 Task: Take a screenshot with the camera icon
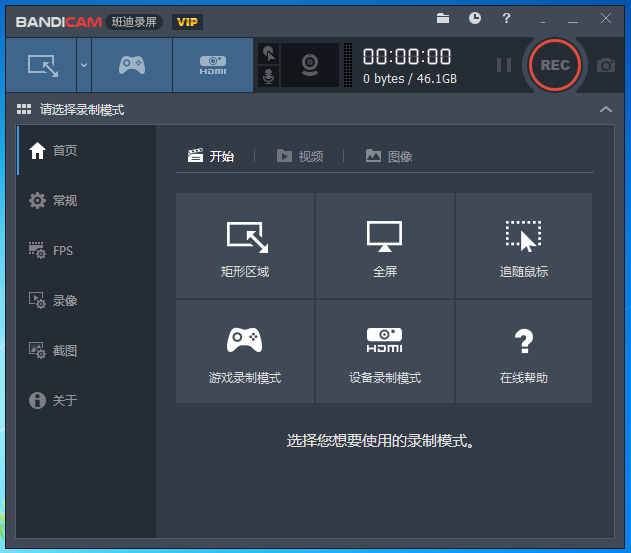tap(606, 65)
